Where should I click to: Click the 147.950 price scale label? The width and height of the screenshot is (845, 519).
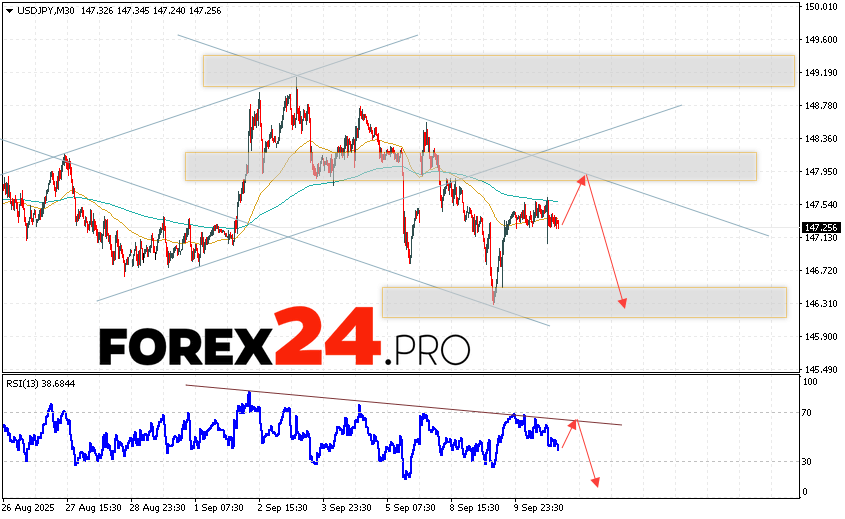click(x=821, y=171)
